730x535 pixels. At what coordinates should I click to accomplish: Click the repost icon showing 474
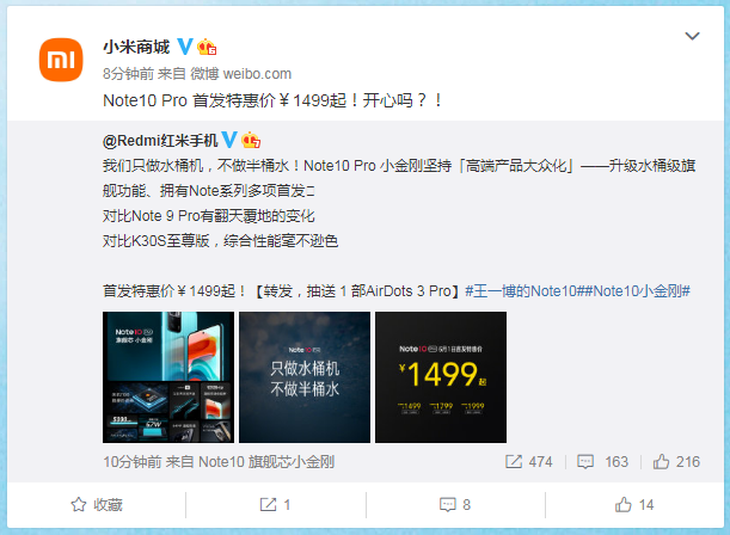(x=514, y=461)
